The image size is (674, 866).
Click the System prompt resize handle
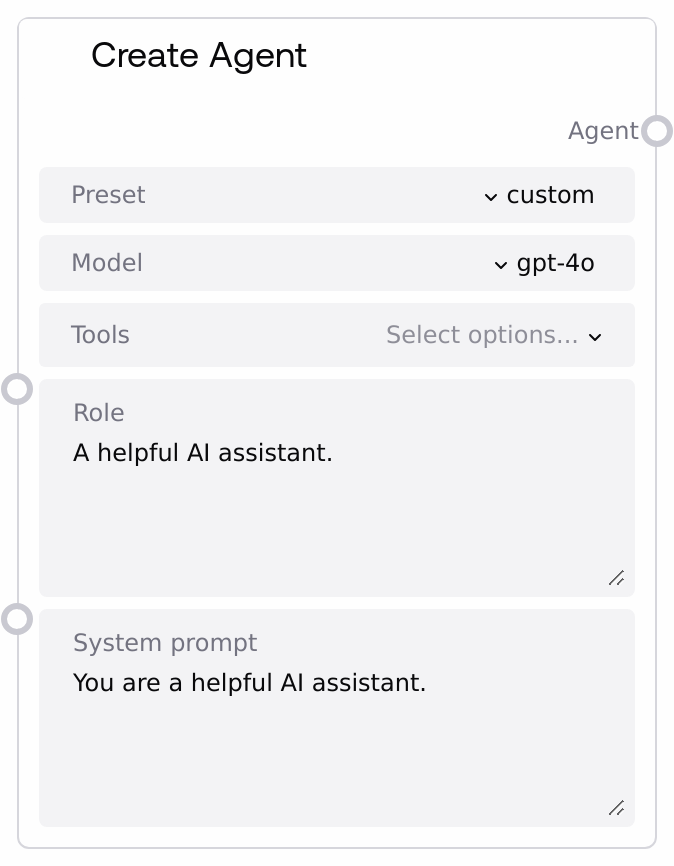click(x=616, y=808)
